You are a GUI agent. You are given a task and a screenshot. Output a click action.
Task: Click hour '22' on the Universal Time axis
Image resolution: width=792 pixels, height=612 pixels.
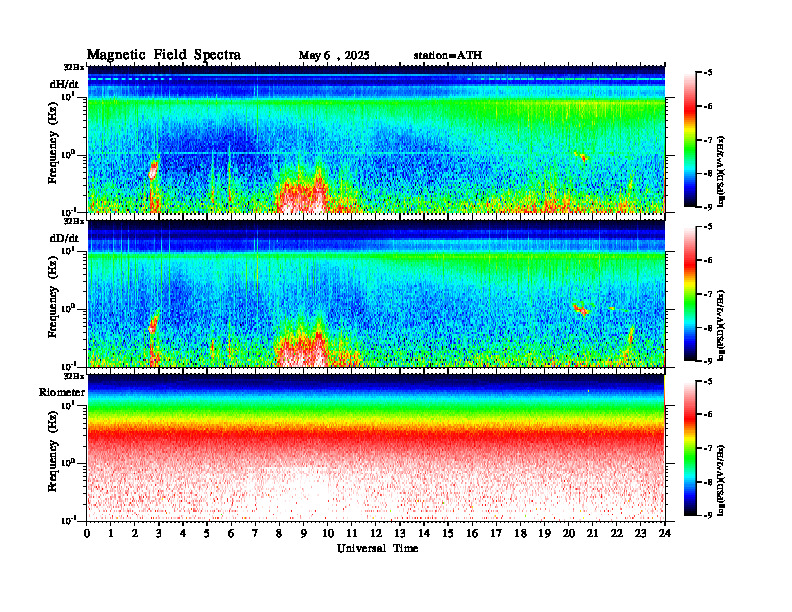(617, 534)
